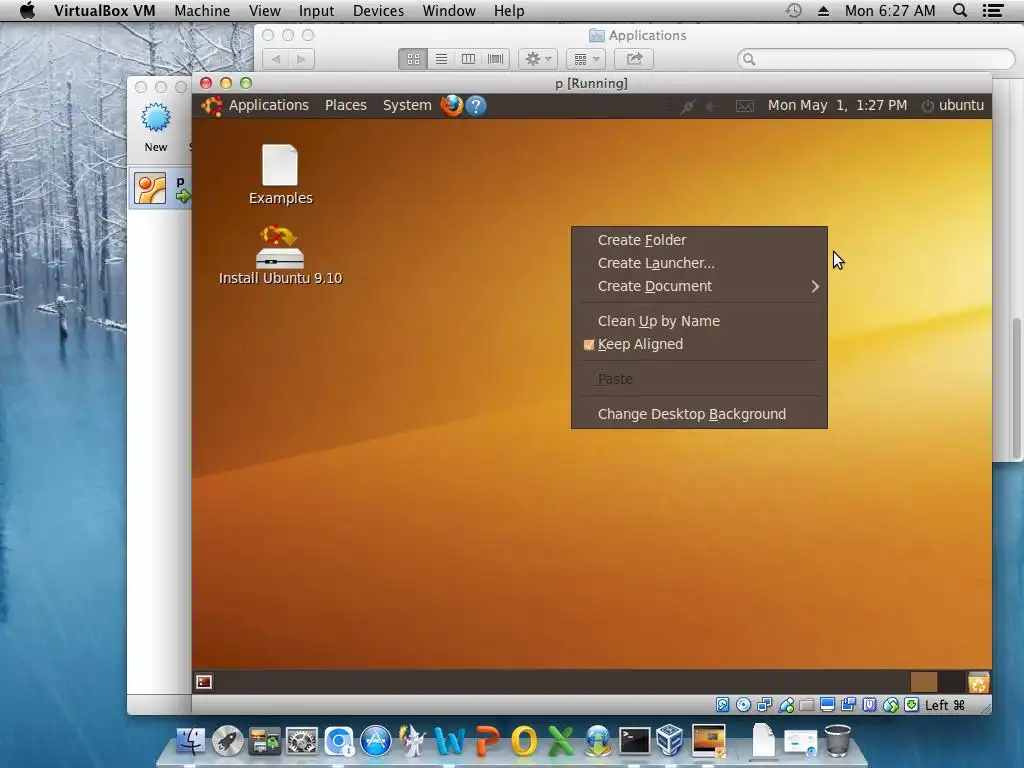Toggle the Keep Aligned checkbox
The width and height of the screenshot is (1024, 768).
click(588, 345)
